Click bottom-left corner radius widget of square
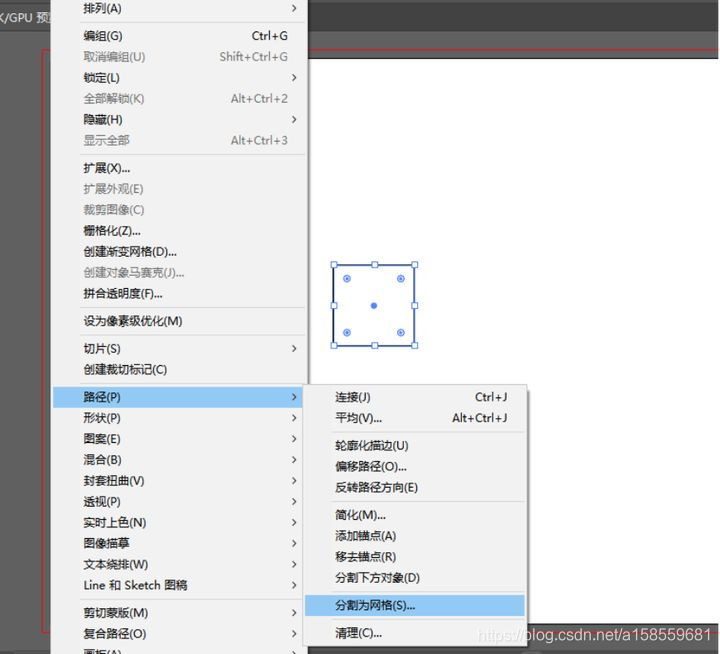This screenshot has width=720, height=654. 347,333
